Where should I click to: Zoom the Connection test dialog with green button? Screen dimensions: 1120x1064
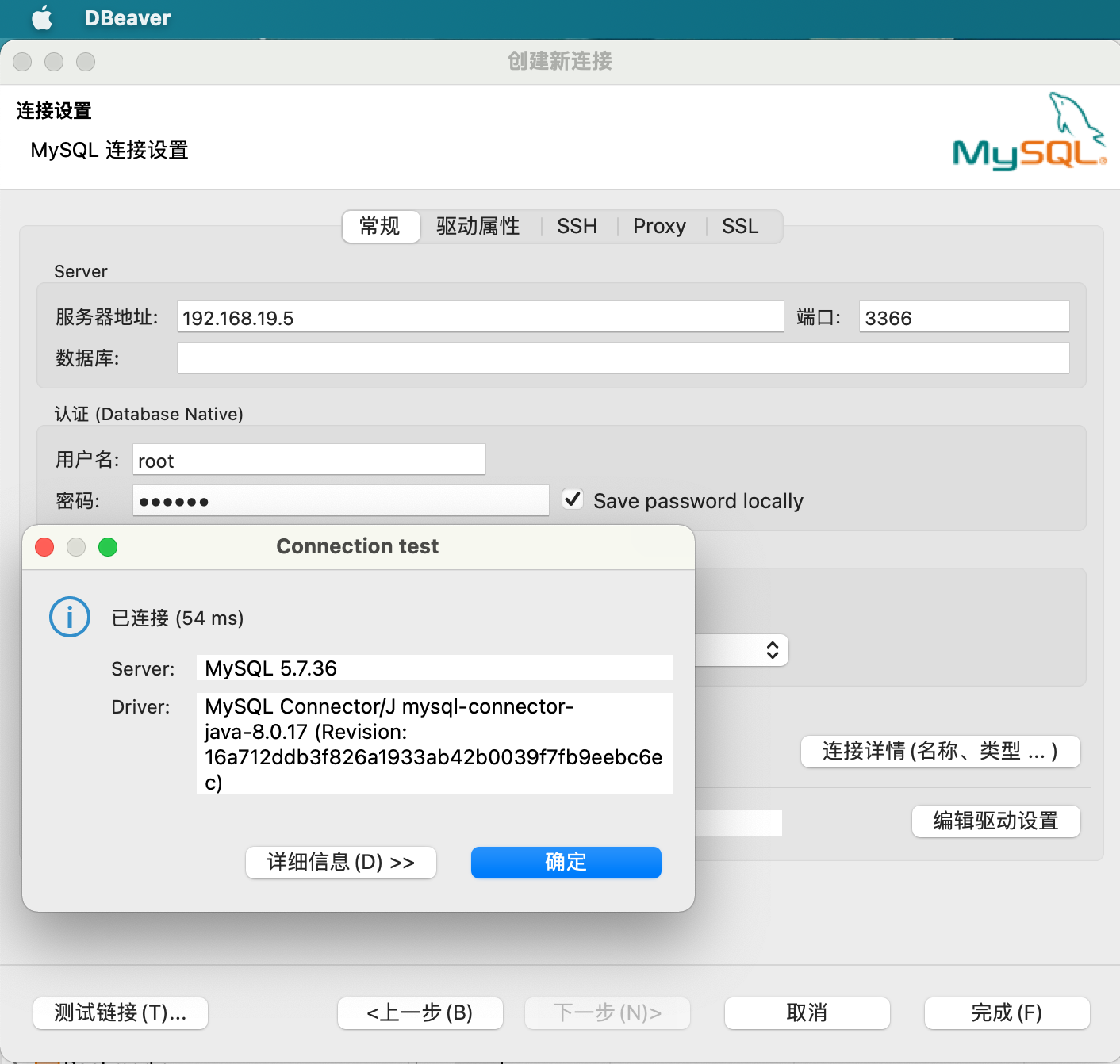(x=108, y=547)
